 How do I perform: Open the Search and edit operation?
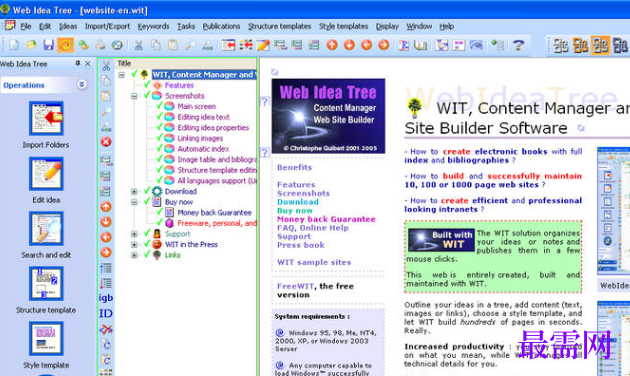[46, 229]
